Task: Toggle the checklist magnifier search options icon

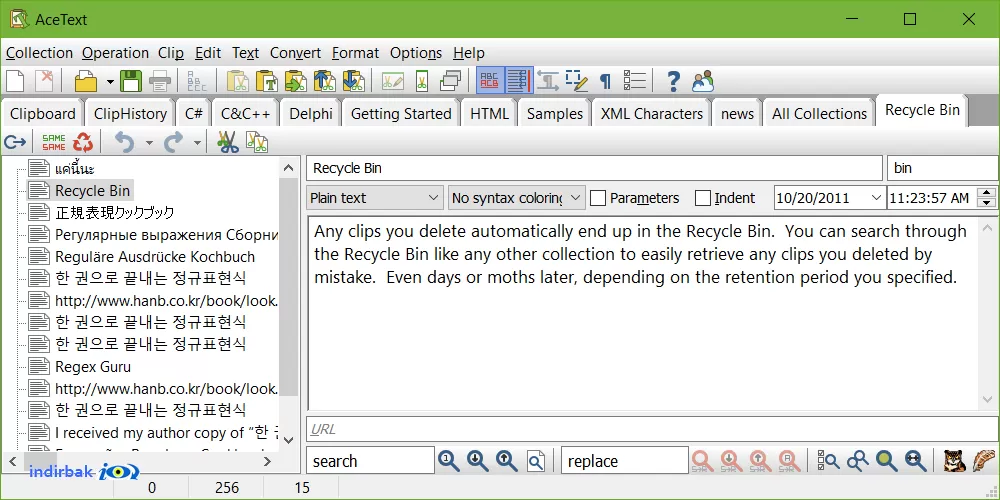Action: click(829, 460)
